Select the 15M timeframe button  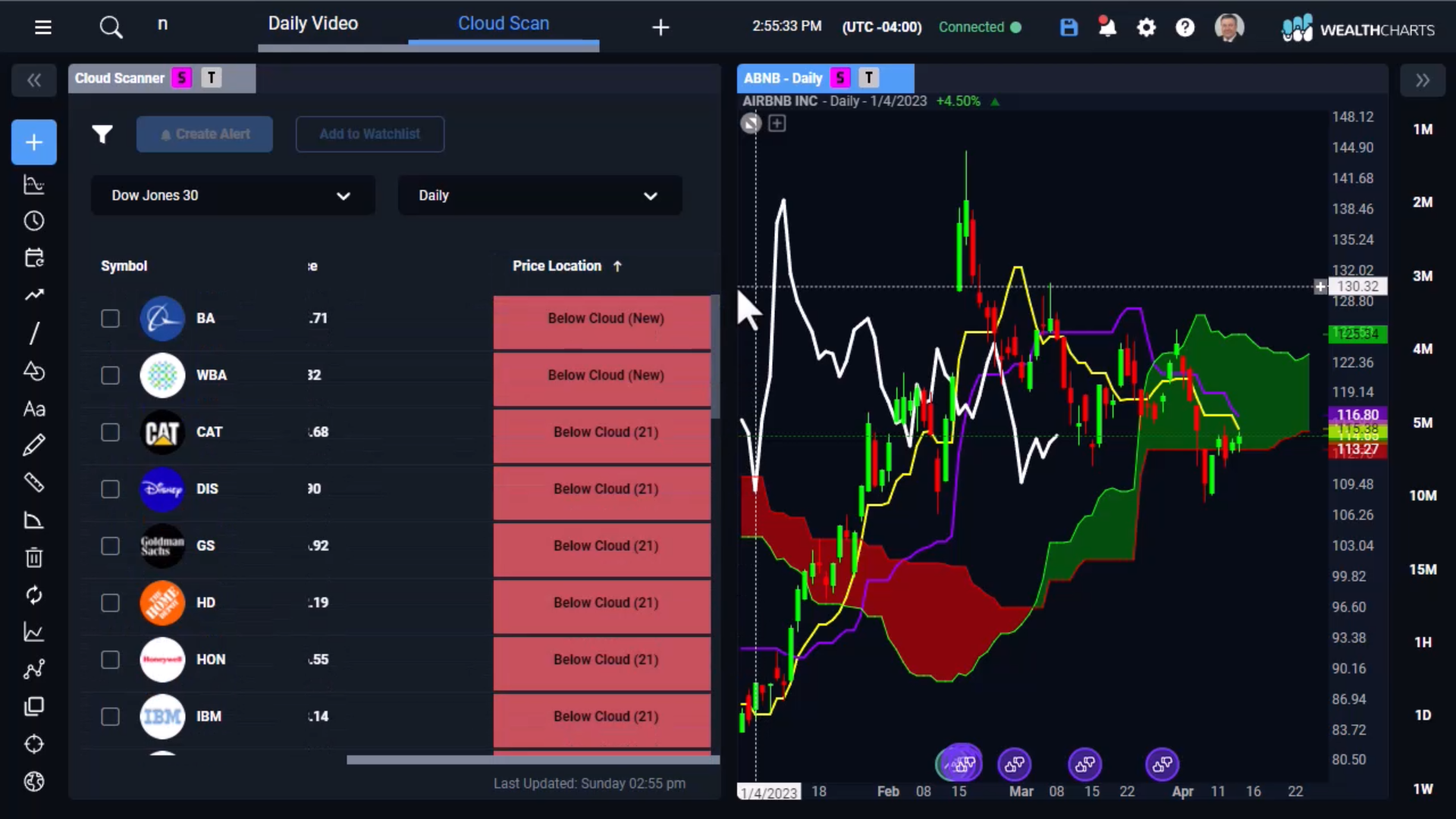coord(1423,570)
